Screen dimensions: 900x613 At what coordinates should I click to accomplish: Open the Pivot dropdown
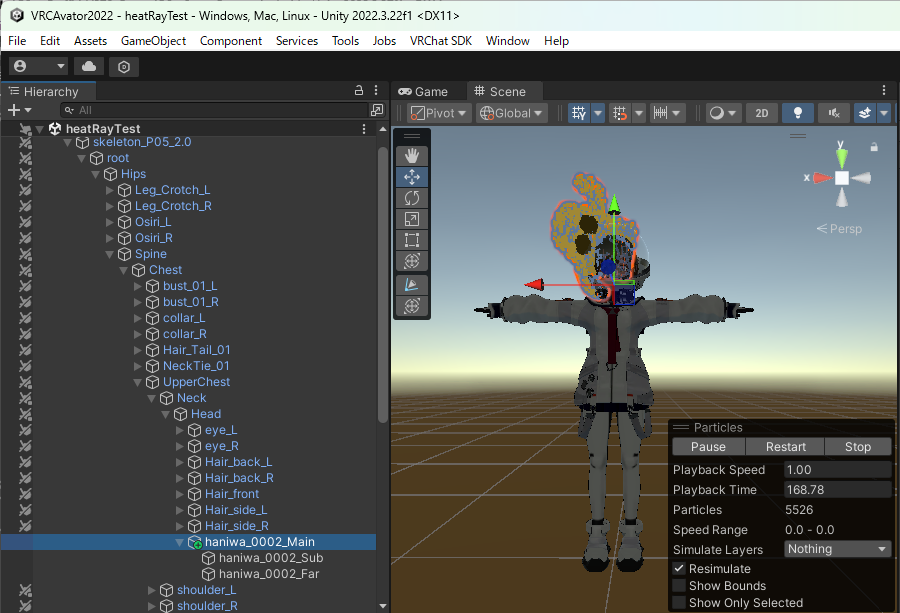click(439, 113)
